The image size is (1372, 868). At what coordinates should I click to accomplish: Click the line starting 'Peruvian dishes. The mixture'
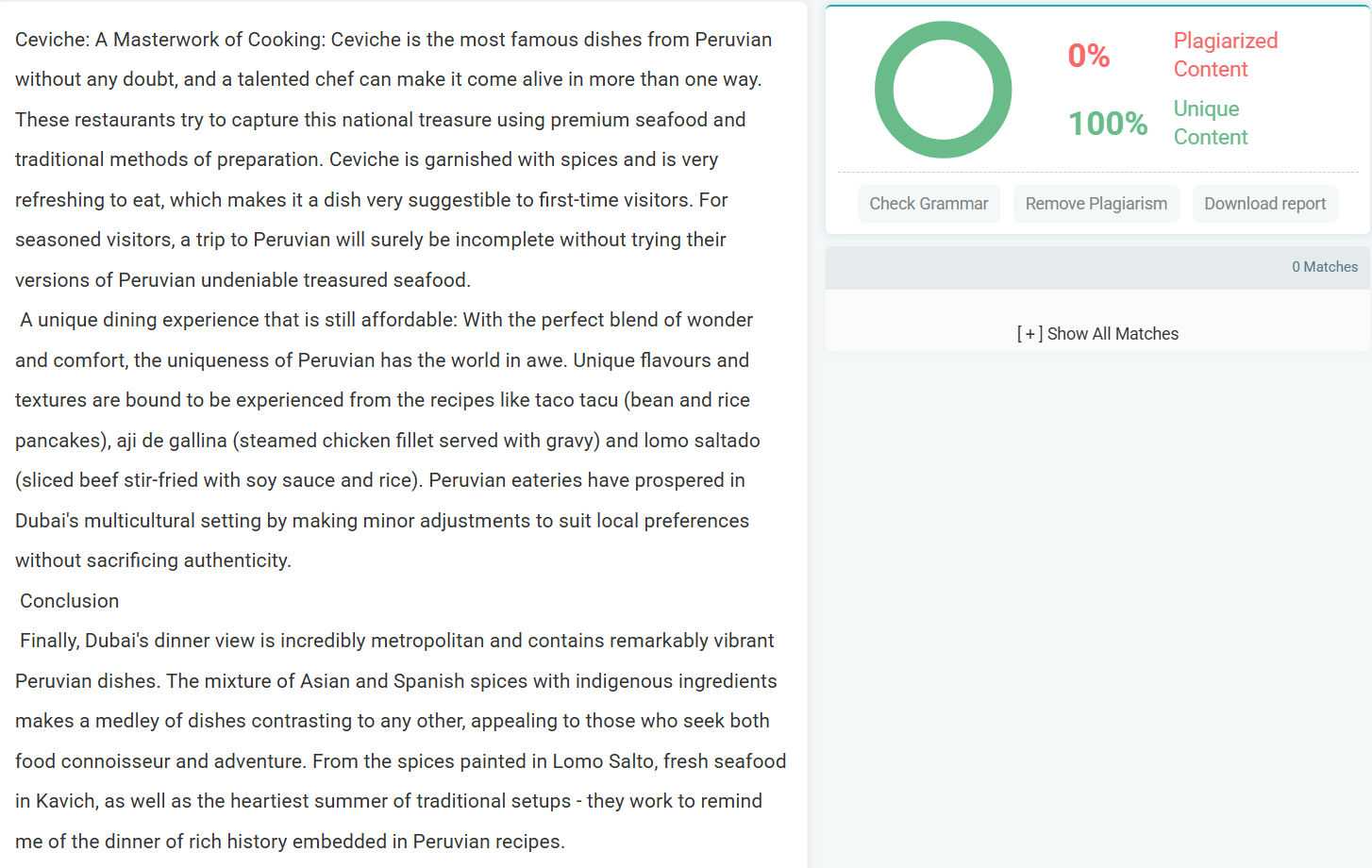point(396,681)
